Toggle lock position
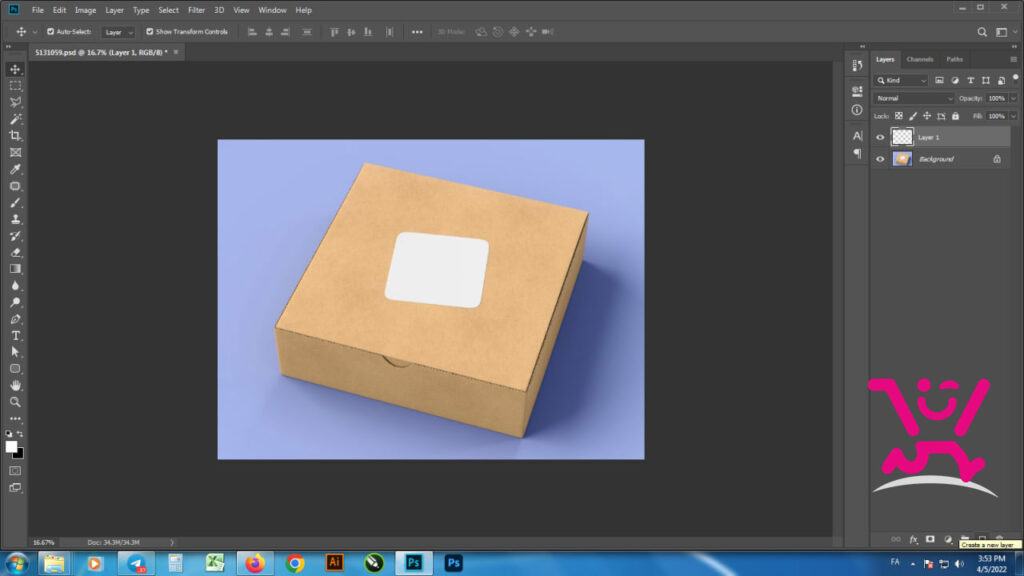 (927, 116)
